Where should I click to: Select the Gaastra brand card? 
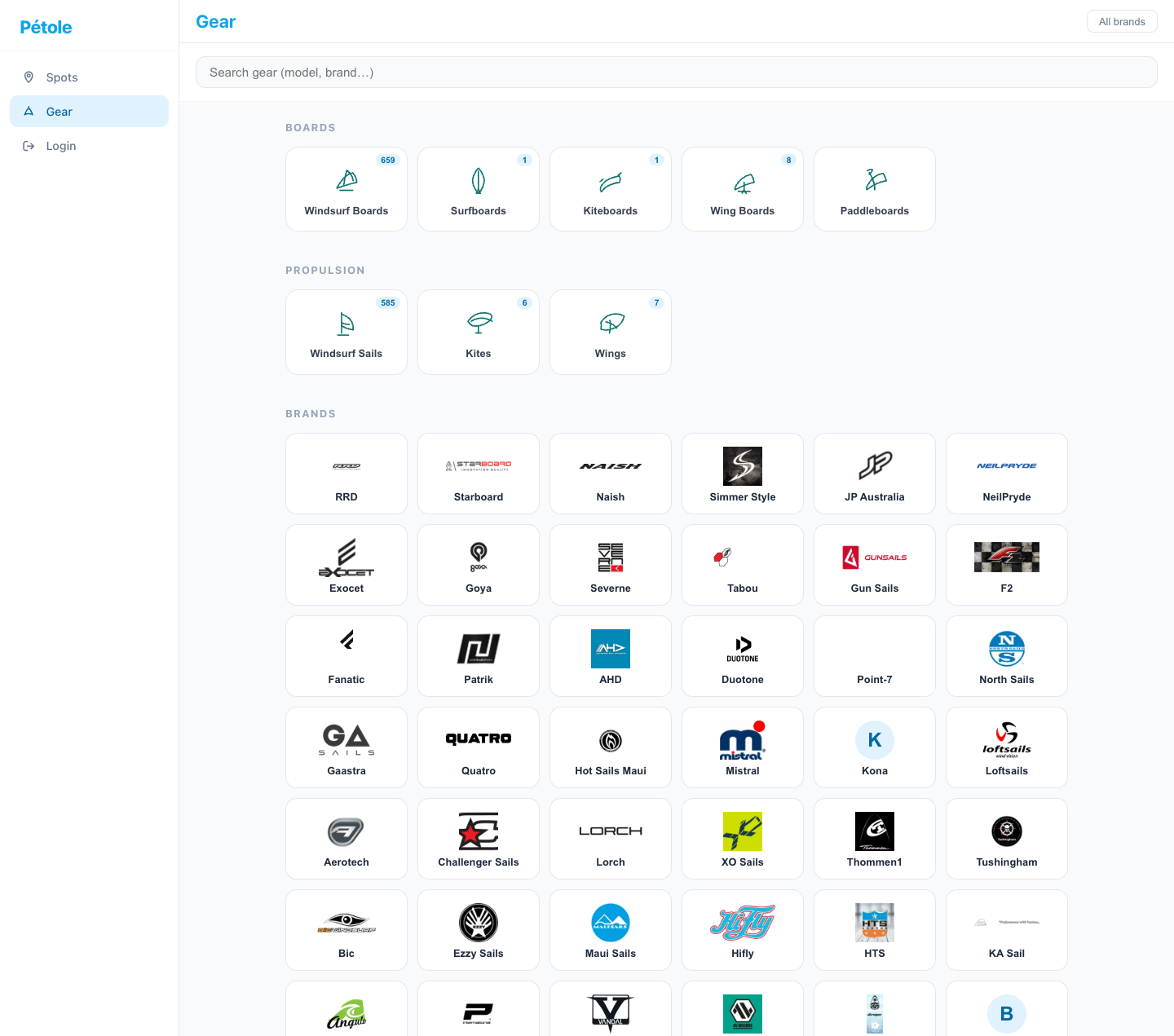[x=346, y=747]
